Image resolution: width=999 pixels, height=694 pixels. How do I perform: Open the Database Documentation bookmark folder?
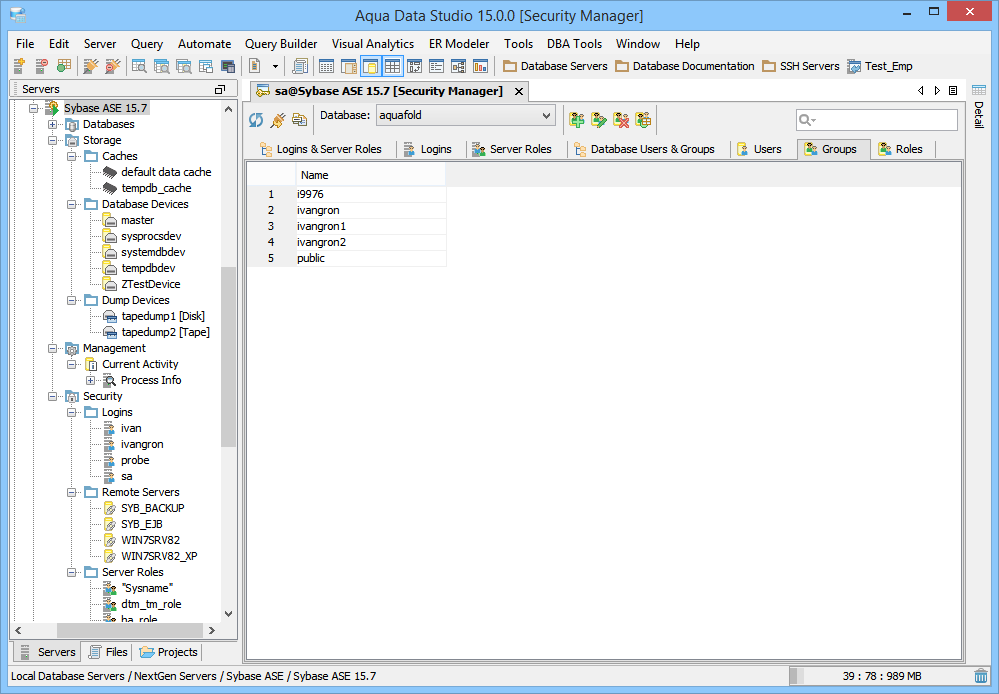pos(684,66)
